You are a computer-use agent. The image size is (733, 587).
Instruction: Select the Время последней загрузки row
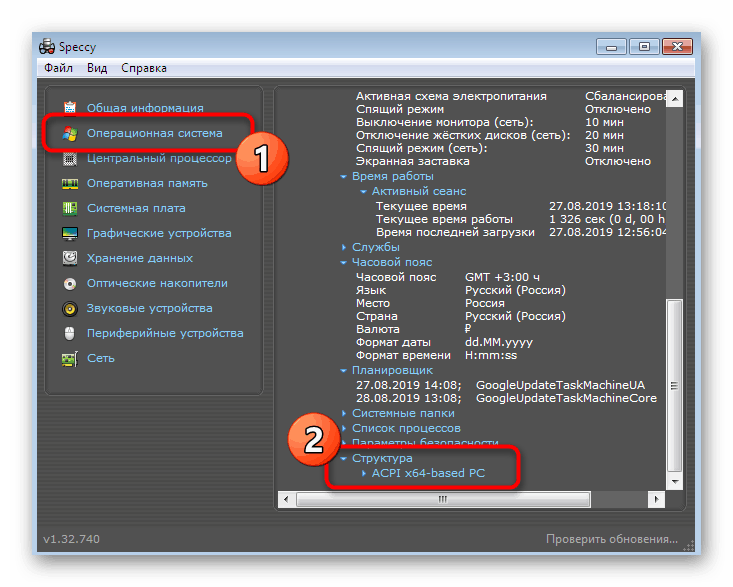521,233
